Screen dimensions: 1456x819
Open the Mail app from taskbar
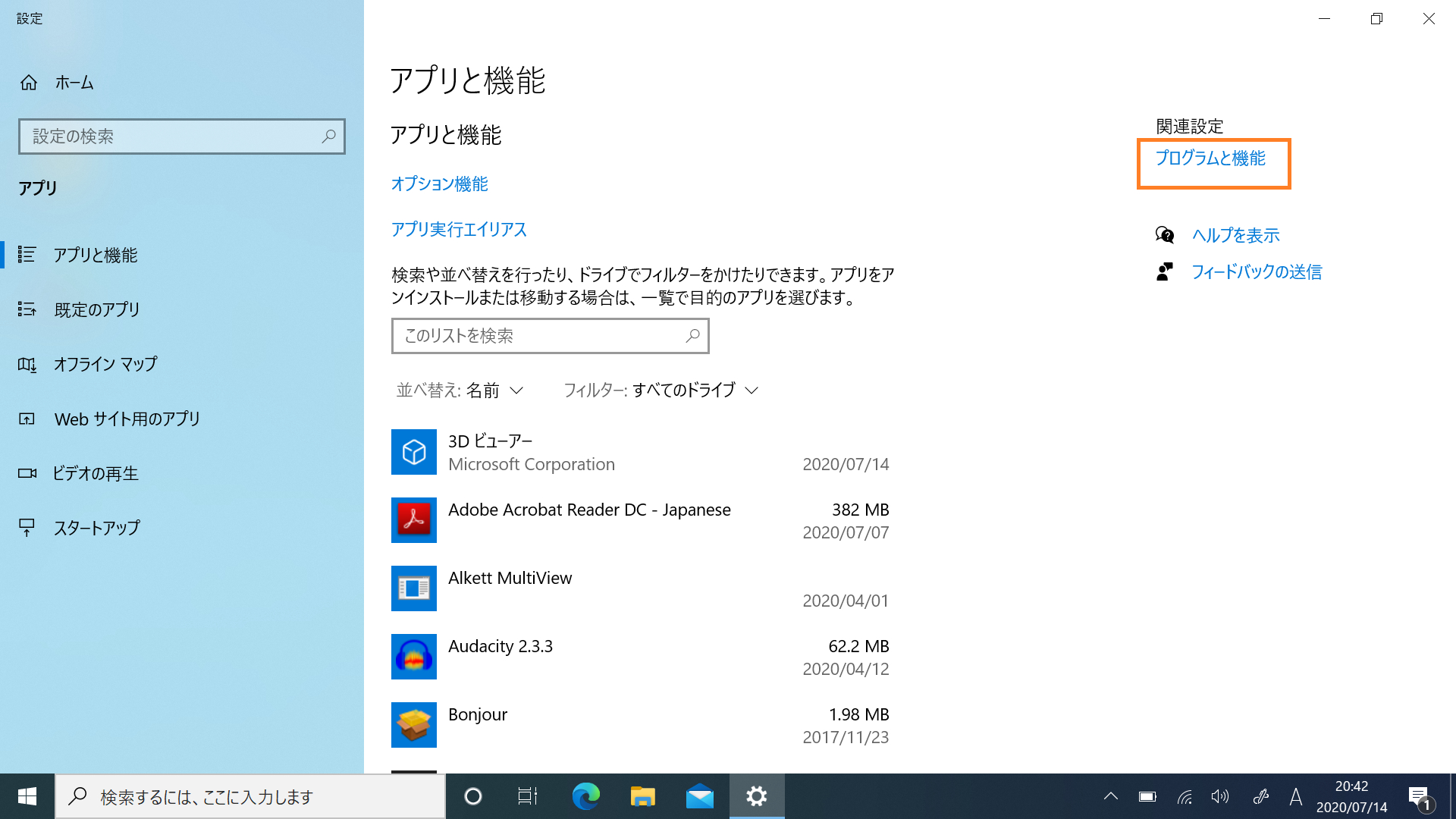coord(699,796)
